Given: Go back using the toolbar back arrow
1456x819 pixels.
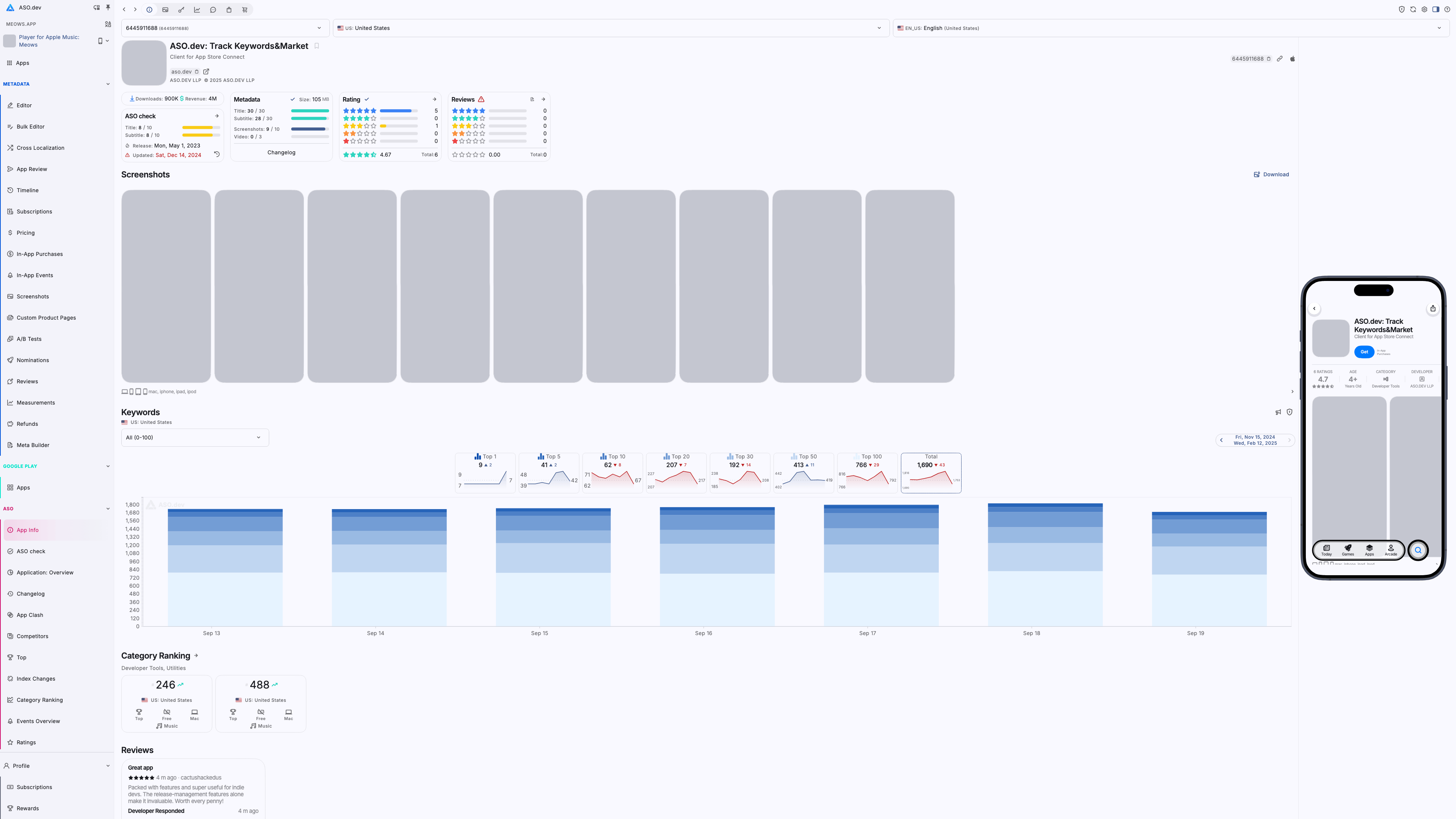Looking at the screenshot, I should pyautogui.click(x=124, y=9).
